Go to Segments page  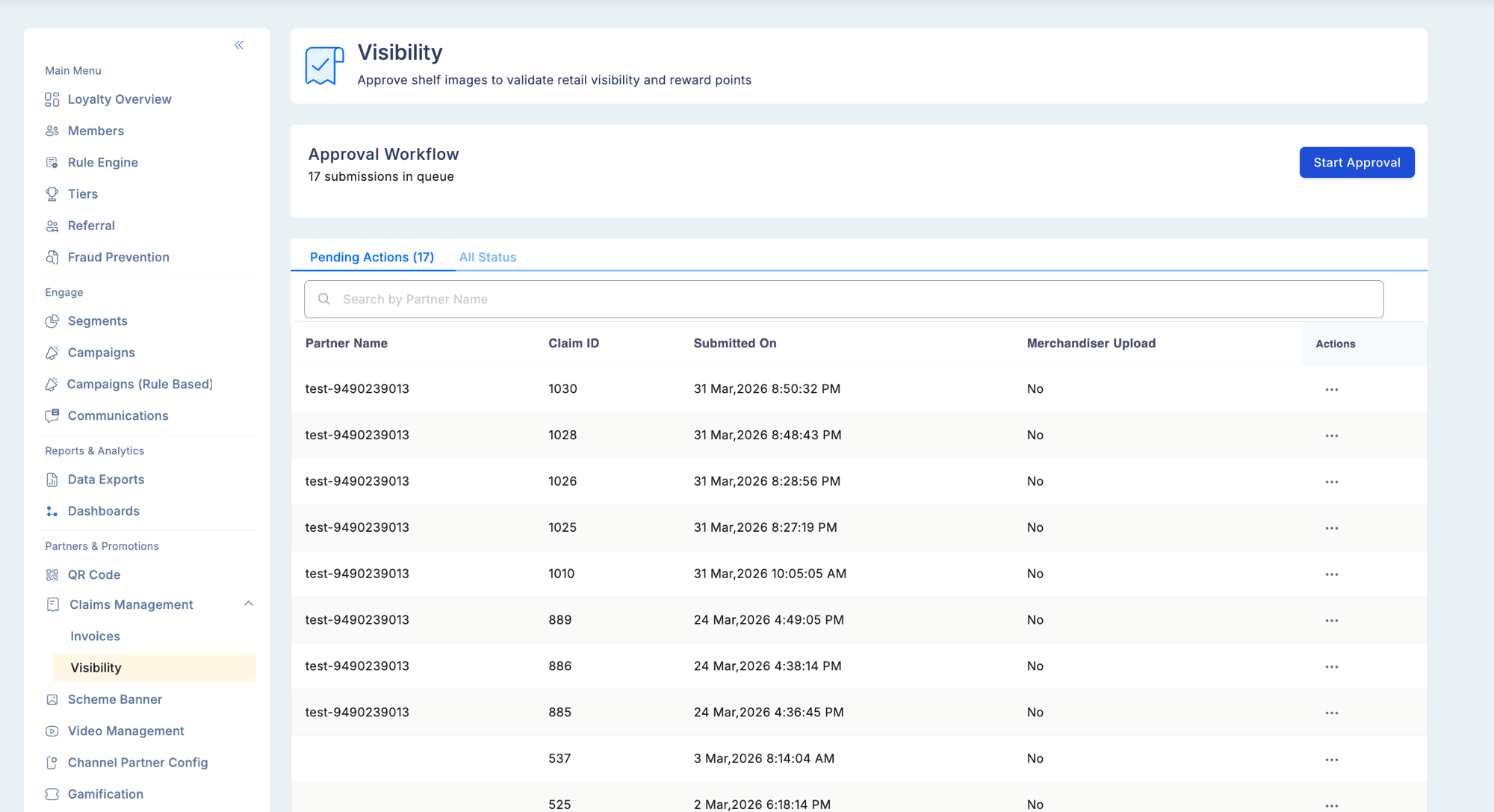(98, 321)
